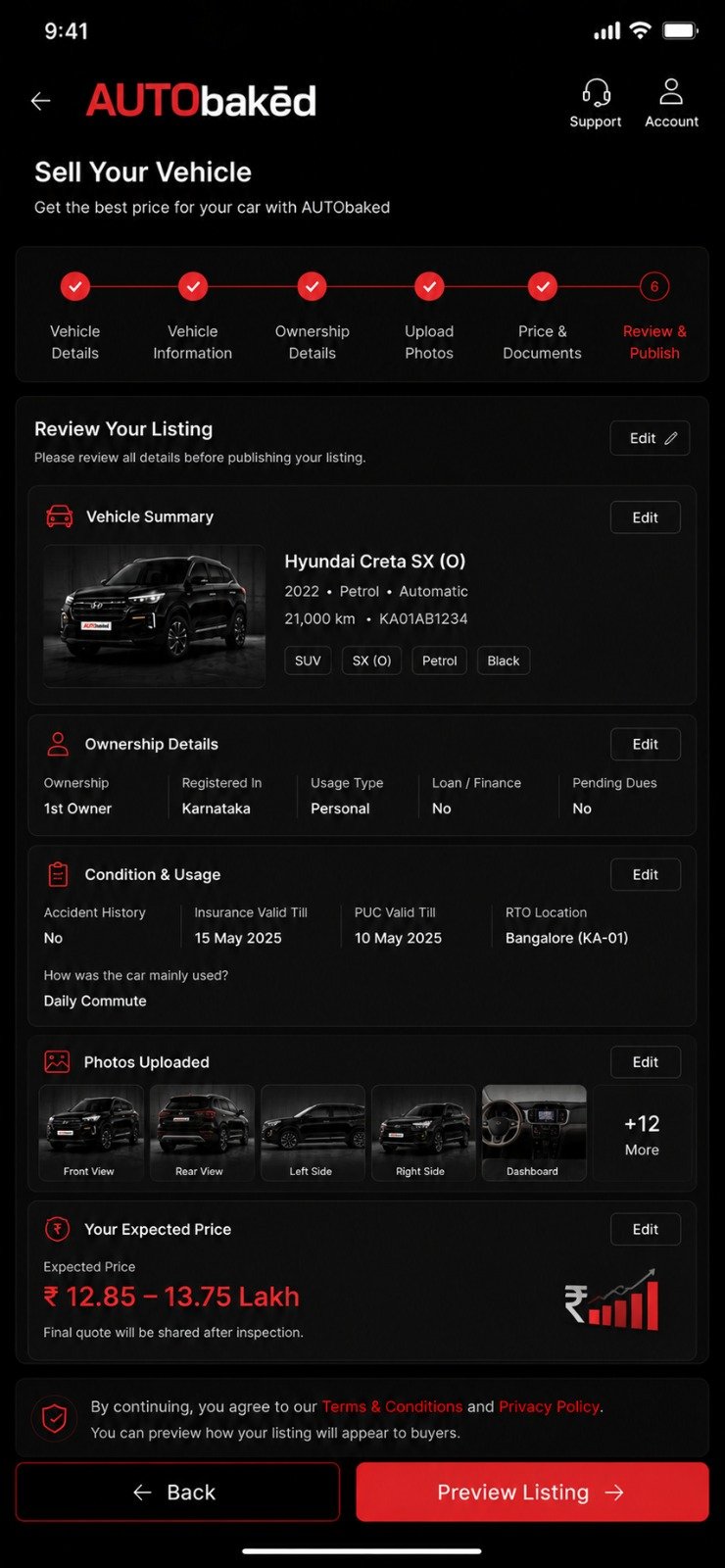Screen dimensions: 725x1568
Task: Tap the battery status icon
Action: [680, 30]
